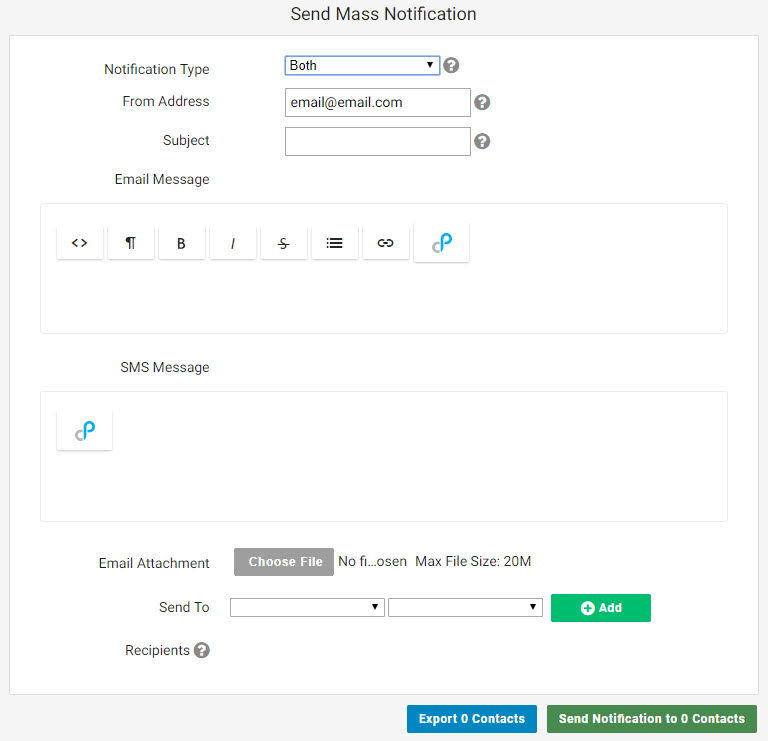Show help for From Address field
768x741 pixels.
click(x=482, y=102)
